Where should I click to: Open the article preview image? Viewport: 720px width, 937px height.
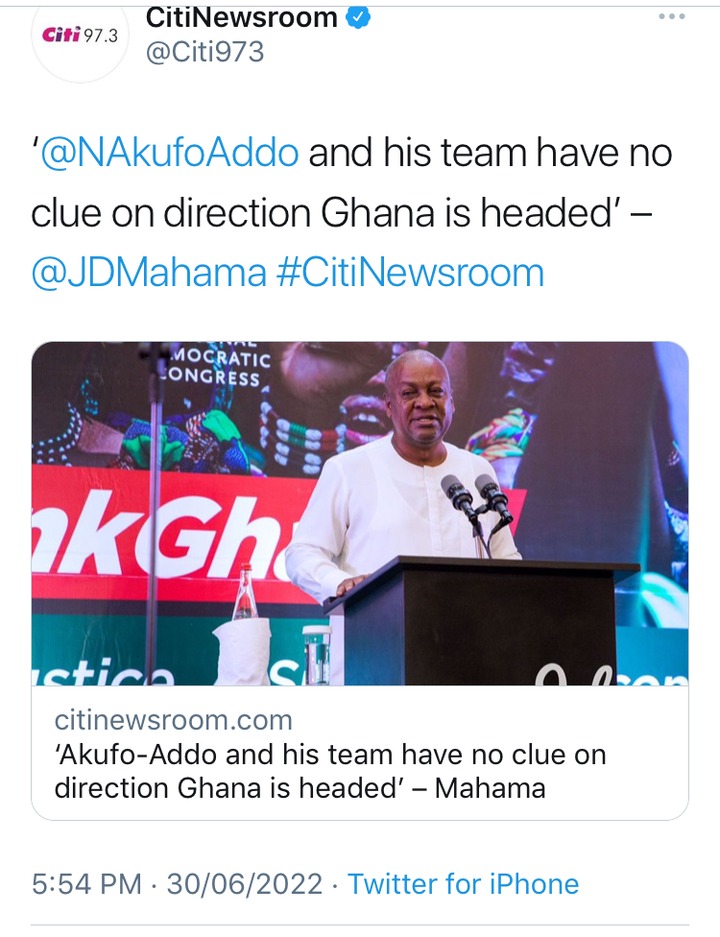click(x=360, y=513)
